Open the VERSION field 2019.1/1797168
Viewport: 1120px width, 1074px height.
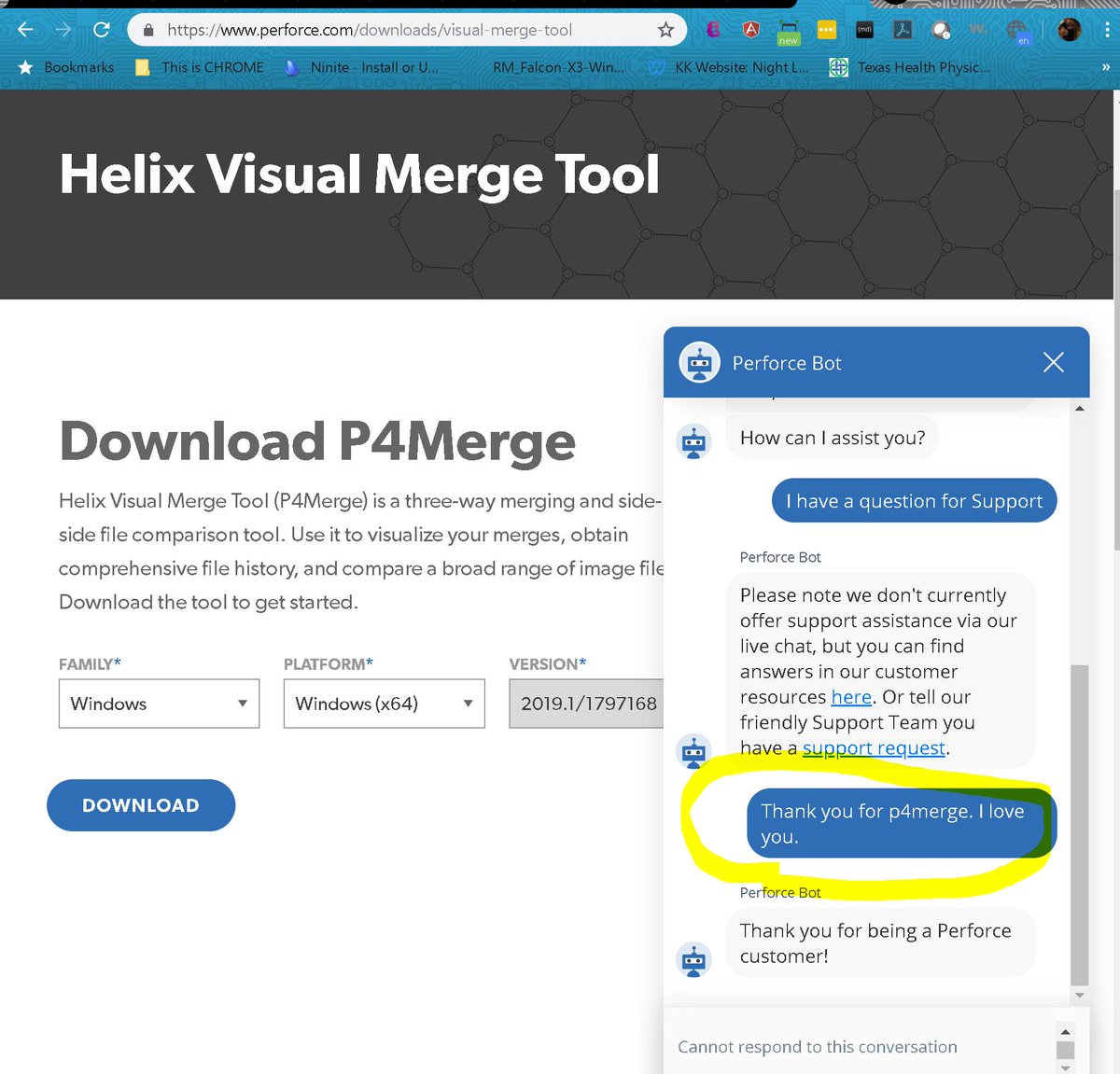coord(587,704)
